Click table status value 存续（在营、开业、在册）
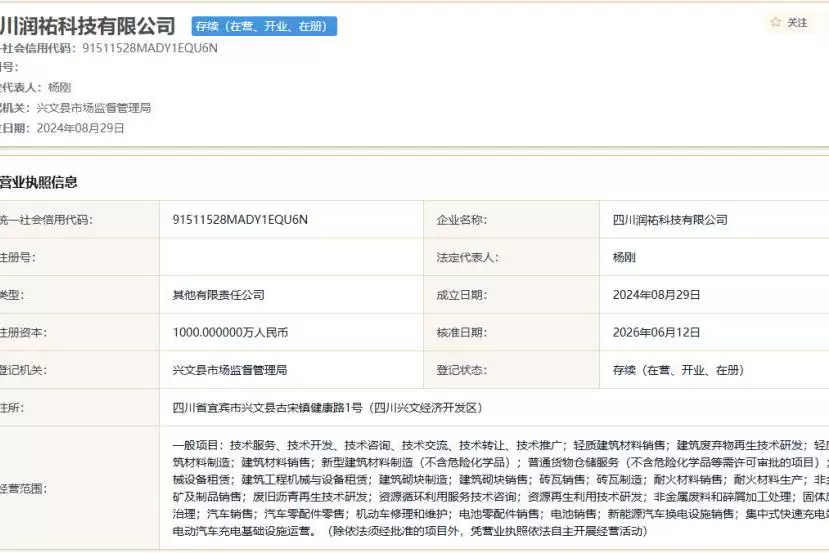 coord(678,370)
